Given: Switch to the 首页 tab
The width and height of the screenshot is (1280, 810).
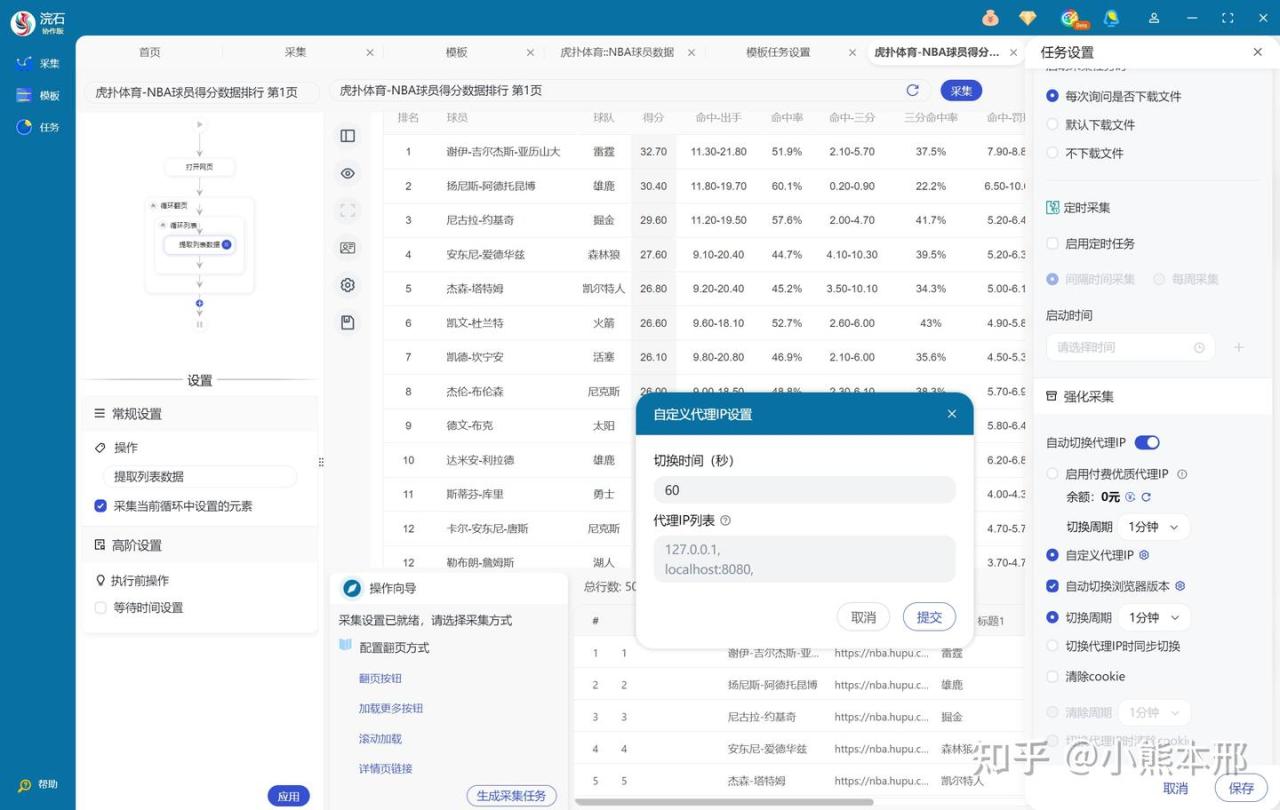Looking at the screenshot, I should [149, 52].
